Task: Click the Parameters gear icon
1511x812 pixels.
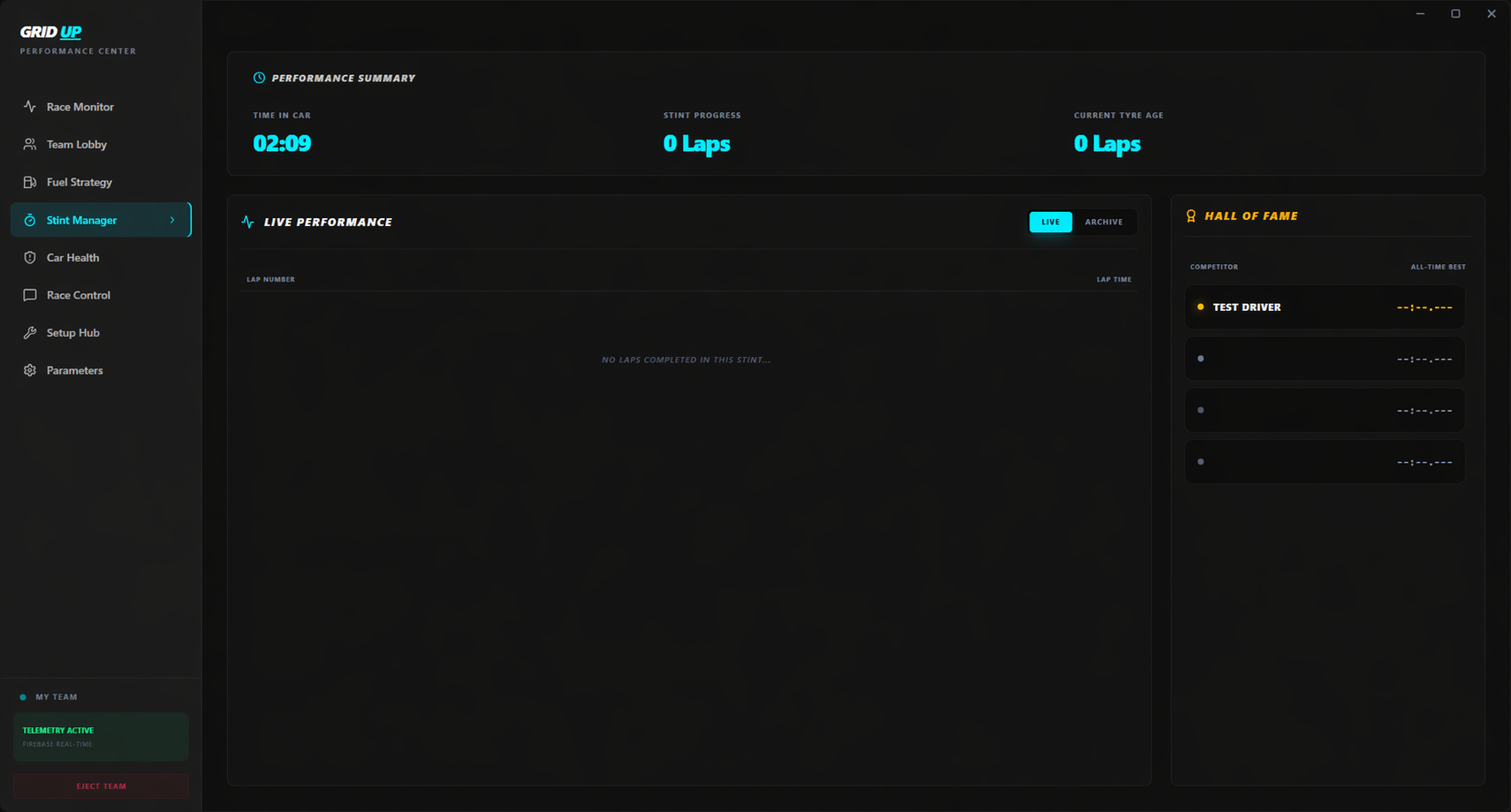Action: tap(30, 370)
